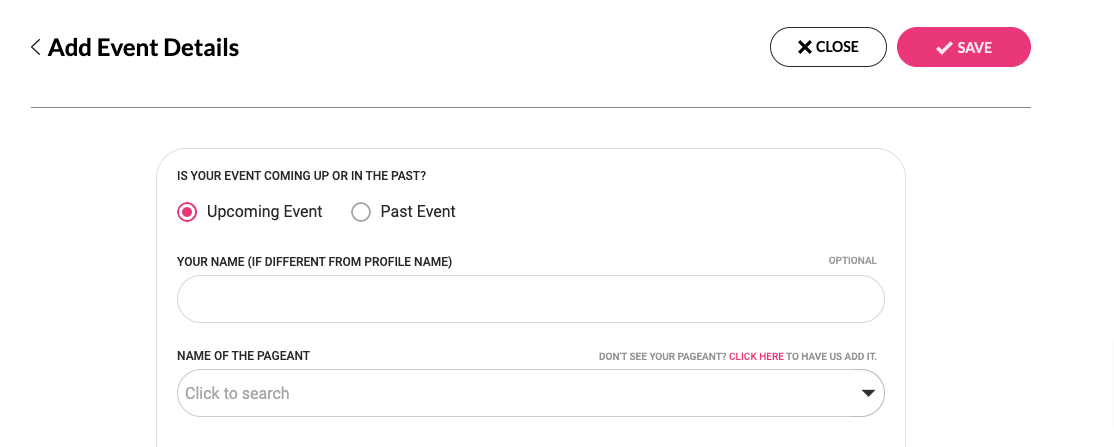1114x447 pixels.
Task: Click the 'Is your event coming up' question
Action: 301,176
